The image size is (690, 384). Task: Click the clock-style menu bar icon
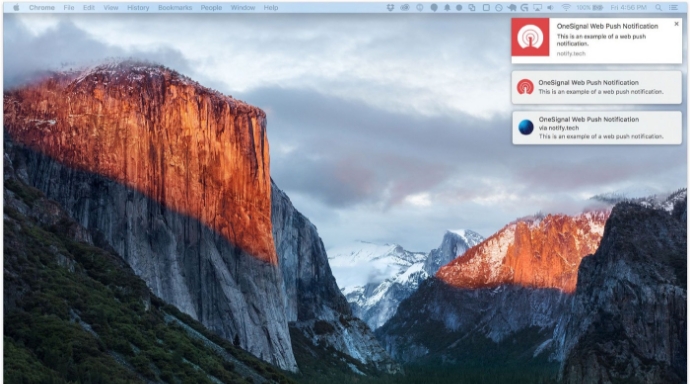point(499,7)
